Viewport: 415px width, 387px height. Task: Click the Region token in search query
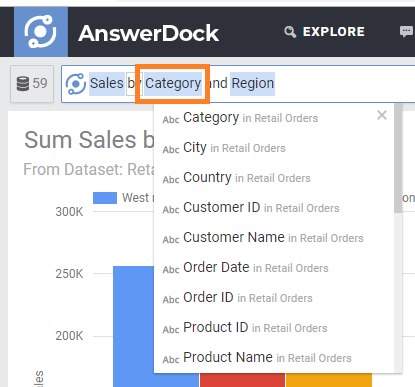pyautogui.click(x=252, y=84)
